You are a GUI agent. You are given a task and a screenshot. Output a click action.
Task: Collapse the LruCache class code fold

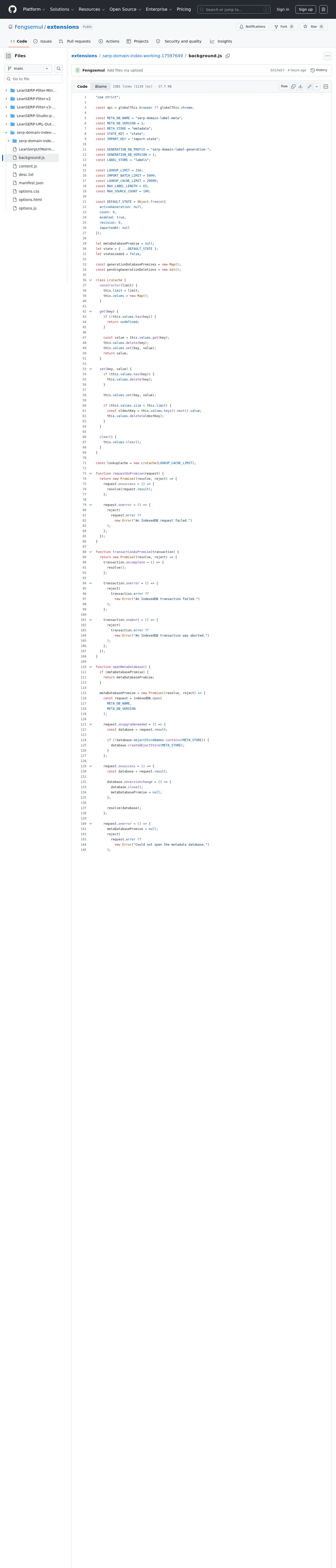pyautogui.click(x=91, y=280)
